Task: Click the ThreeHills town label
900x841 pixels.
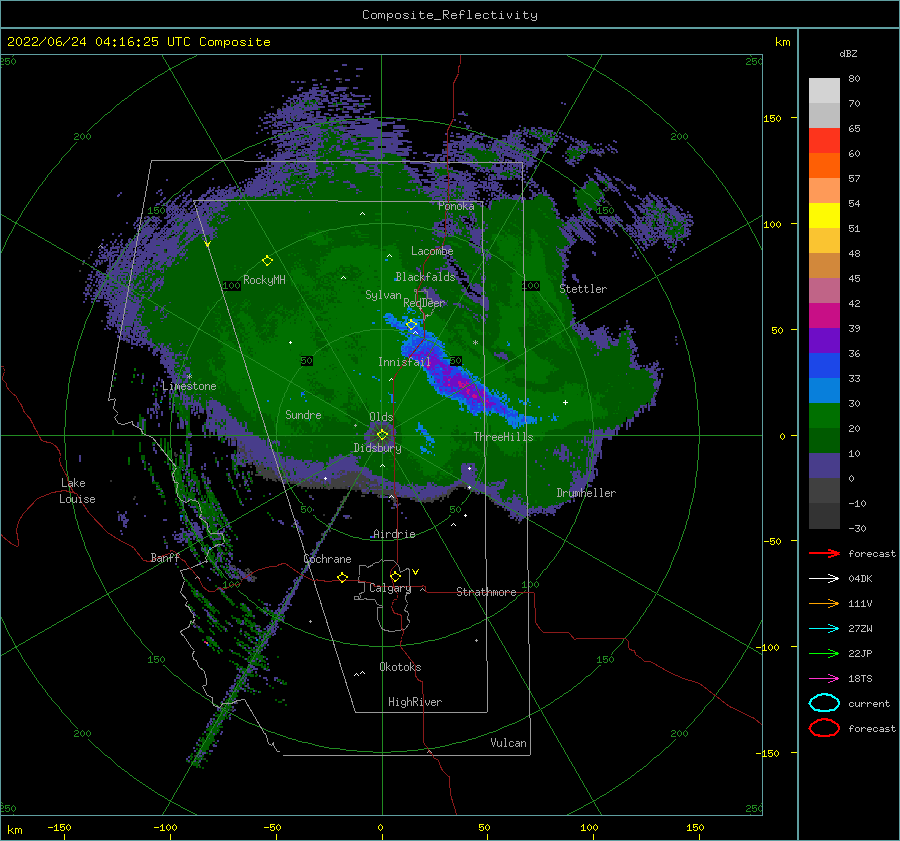Action: tap(503, 437)
